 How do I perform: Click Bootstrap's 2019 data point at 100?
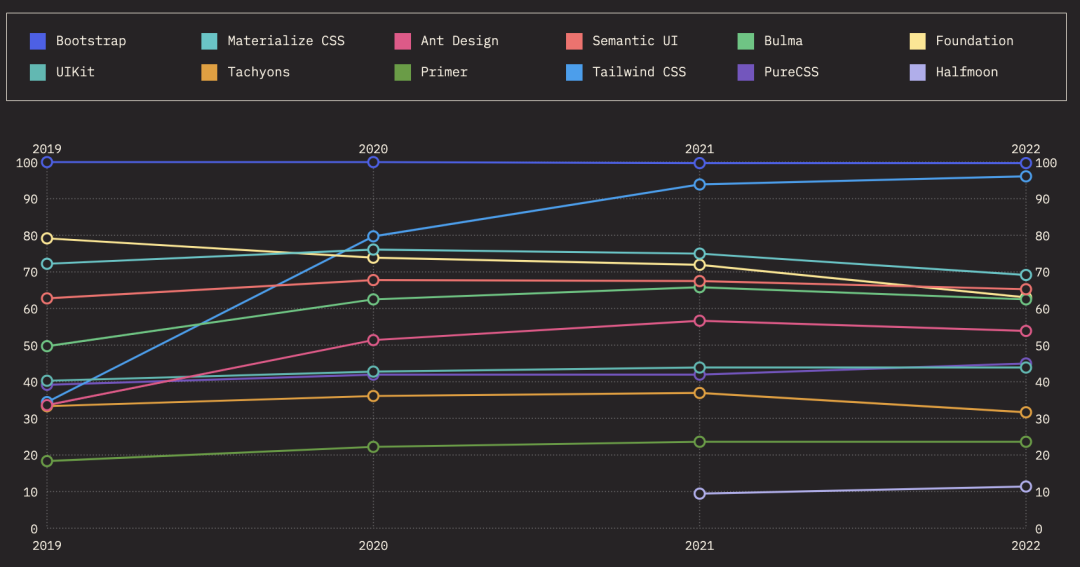[47, 162]
